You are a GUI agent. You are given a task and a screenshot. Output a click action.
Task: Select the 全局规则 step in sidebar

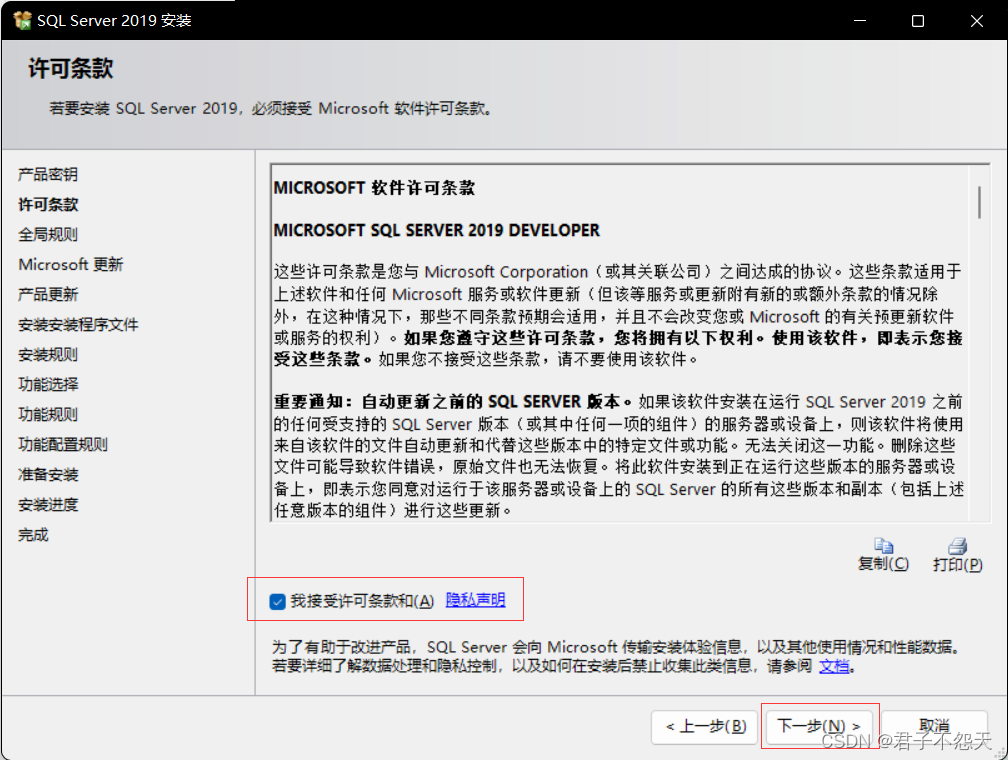(48, 235)
